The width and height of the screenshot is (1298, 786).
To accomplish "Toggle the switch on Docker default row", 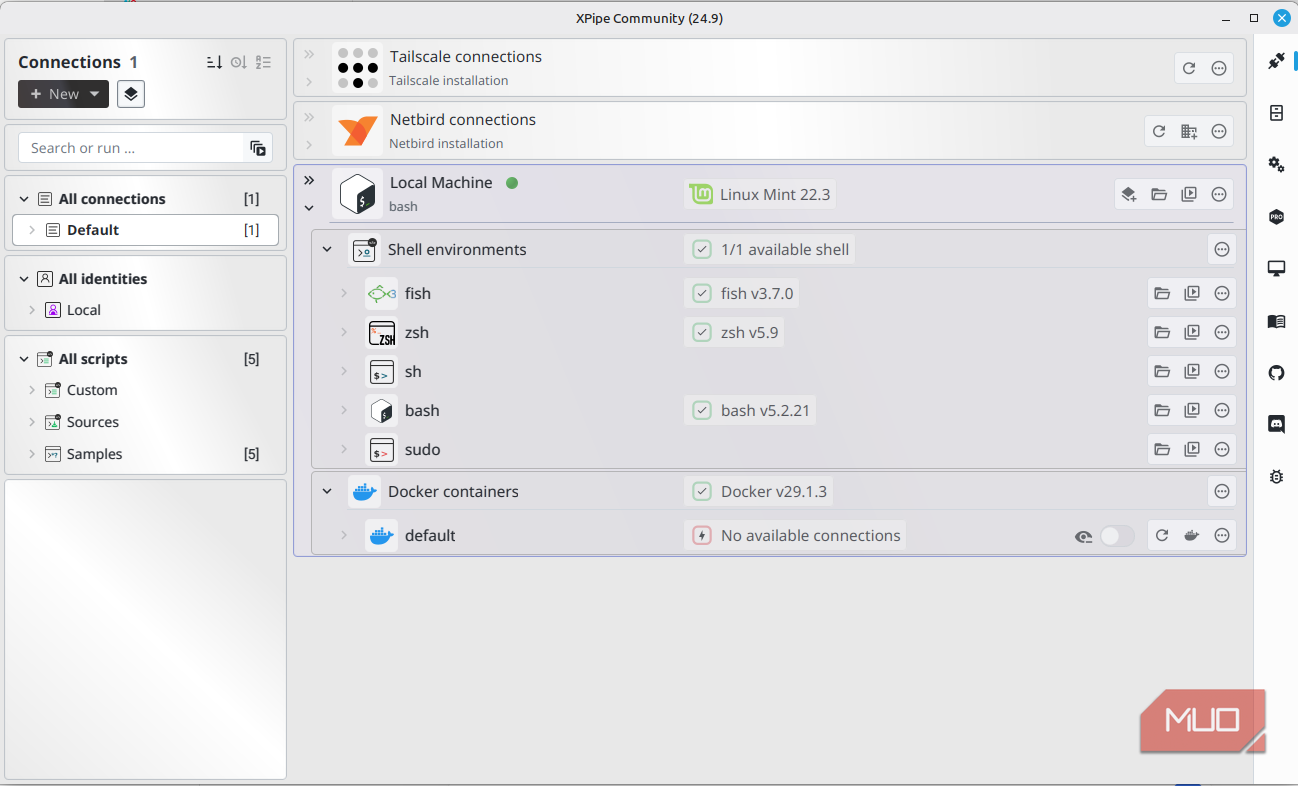I will pyautogui.click(x=1117, y=536).
